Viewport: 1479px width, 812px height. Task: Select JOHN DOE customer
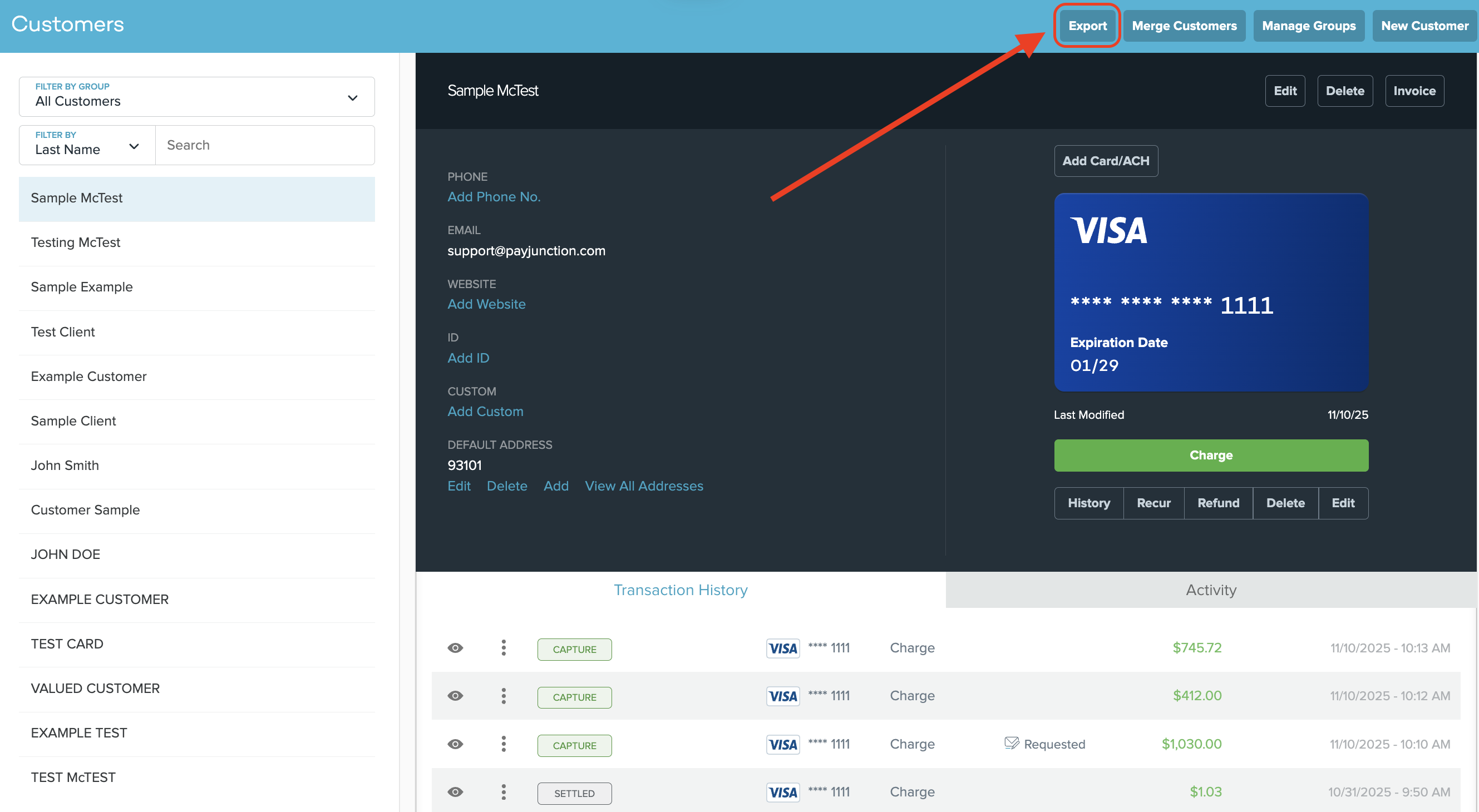[197, 555]
